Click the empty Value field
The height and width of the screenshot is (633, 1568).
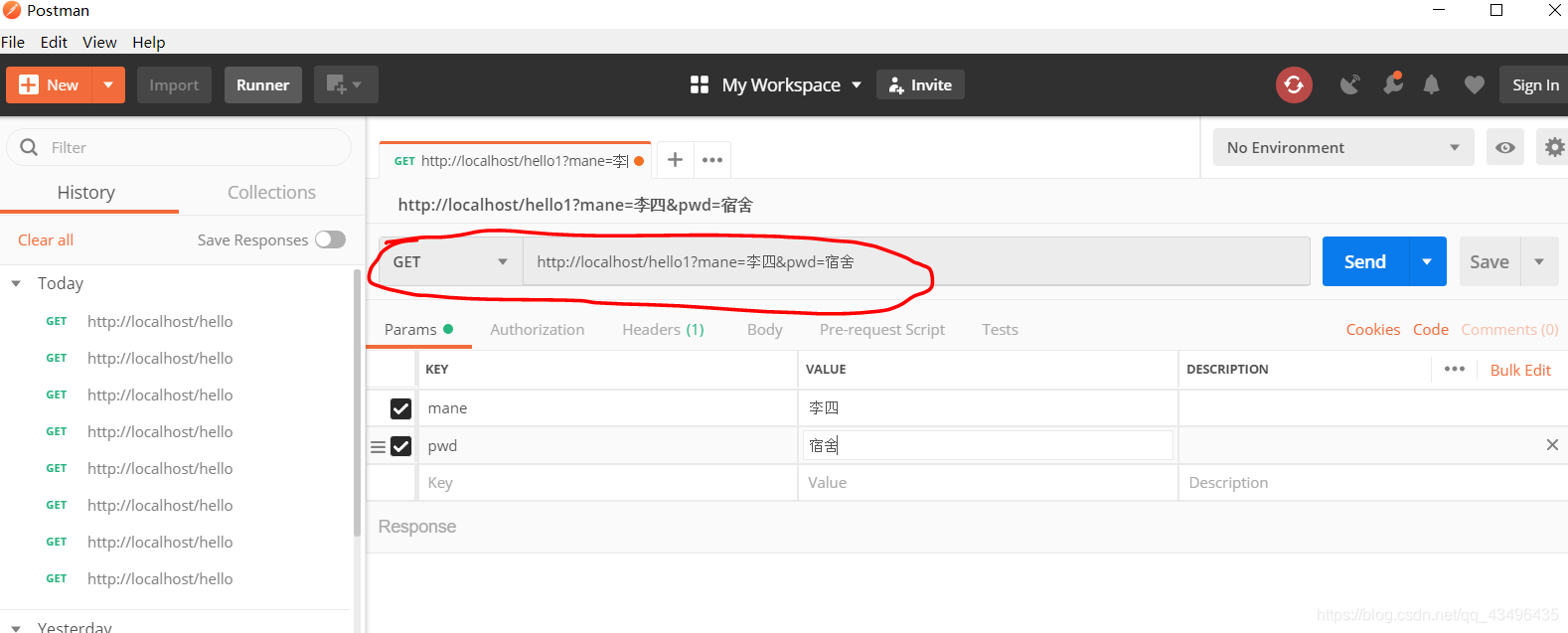pyautogui.click(x=987, y=483)
